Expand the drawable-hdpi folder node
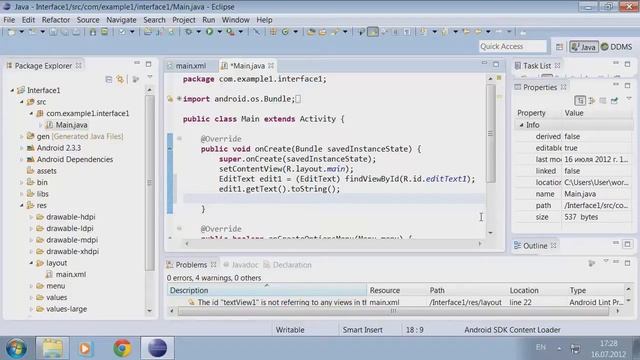The image size is (640, 360). pos(31,217)
